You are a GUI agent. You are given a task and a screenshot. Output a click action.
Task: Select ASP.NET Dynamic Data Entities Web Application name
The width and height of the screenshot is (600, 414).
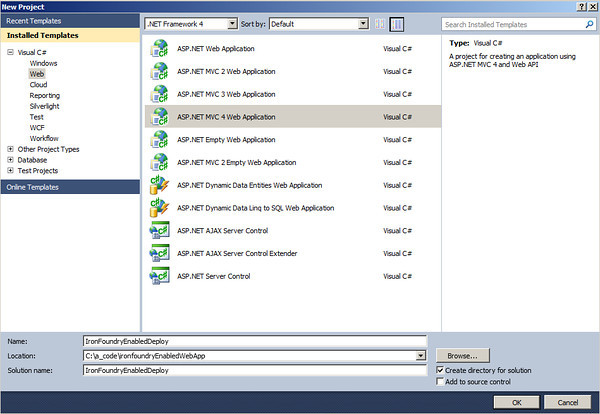(249, 185)
